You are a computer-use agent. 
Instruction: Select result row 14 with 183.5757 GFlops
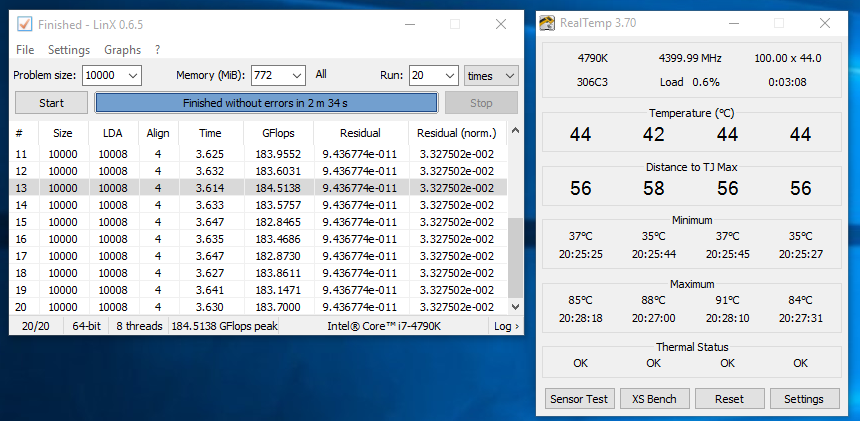(258, 205)
